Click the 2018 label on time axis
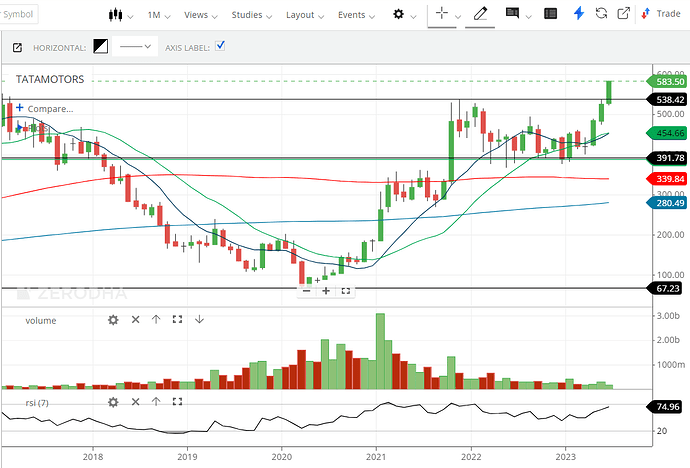The height and width of the screenshot is (468, 690). click(93, 457)
